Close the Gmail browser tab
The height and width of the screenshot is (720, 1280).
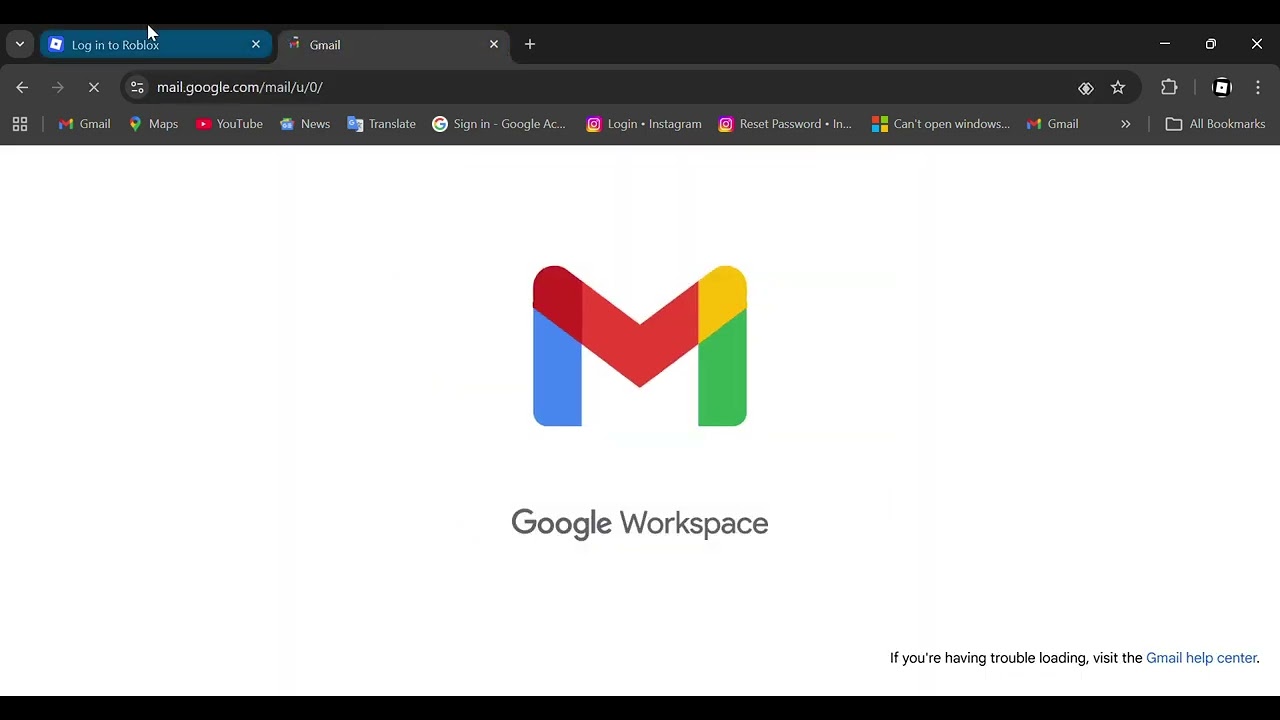click(494, 45)
